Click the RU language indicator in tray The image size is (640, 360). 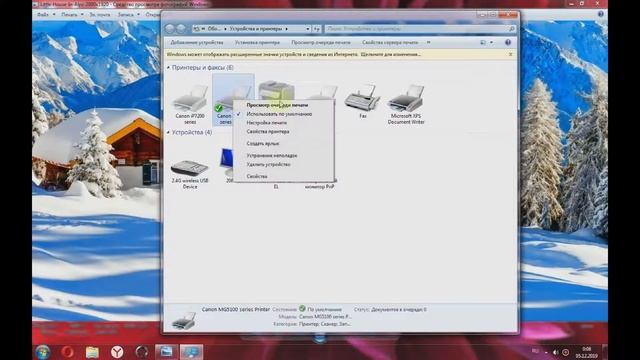point(535,351)
